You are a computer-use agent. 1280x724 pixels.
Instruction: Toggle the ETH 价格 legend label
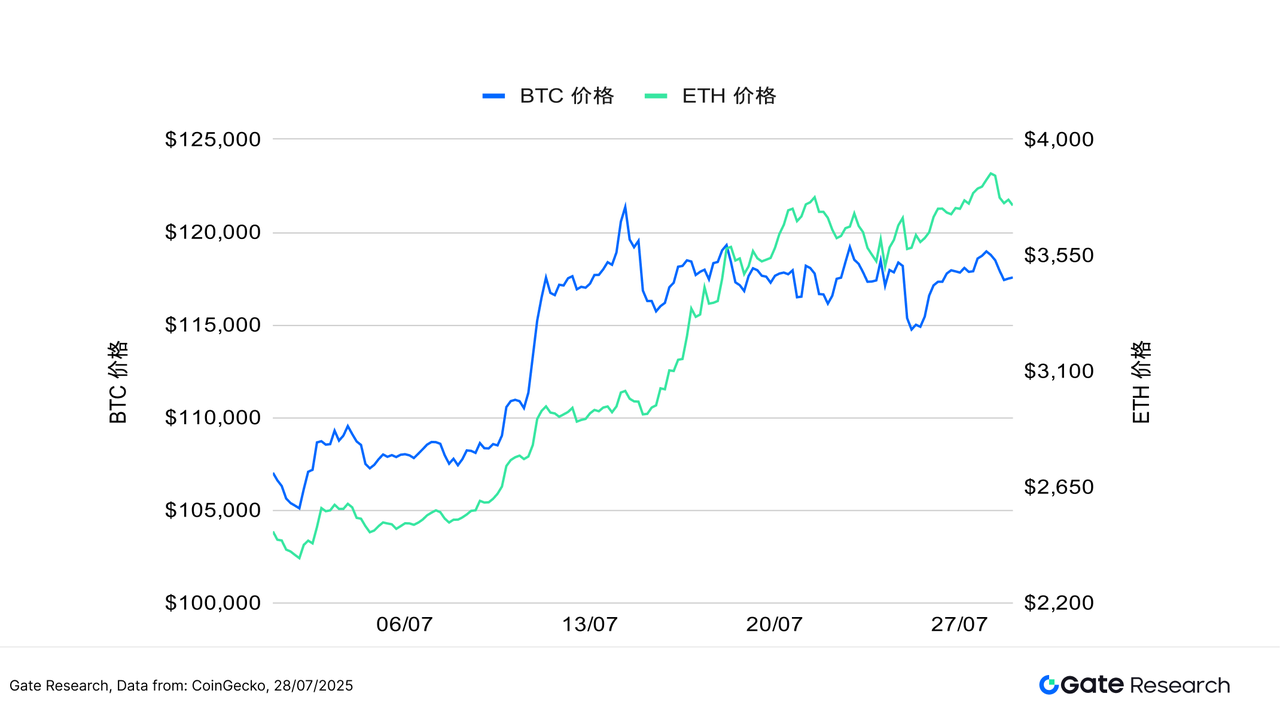point(729,96)
